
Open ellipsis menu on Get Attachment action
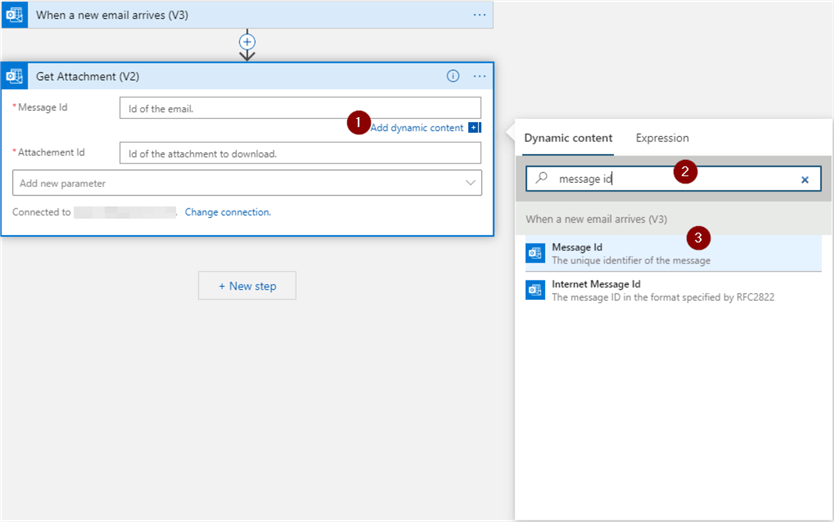[479, 76]
